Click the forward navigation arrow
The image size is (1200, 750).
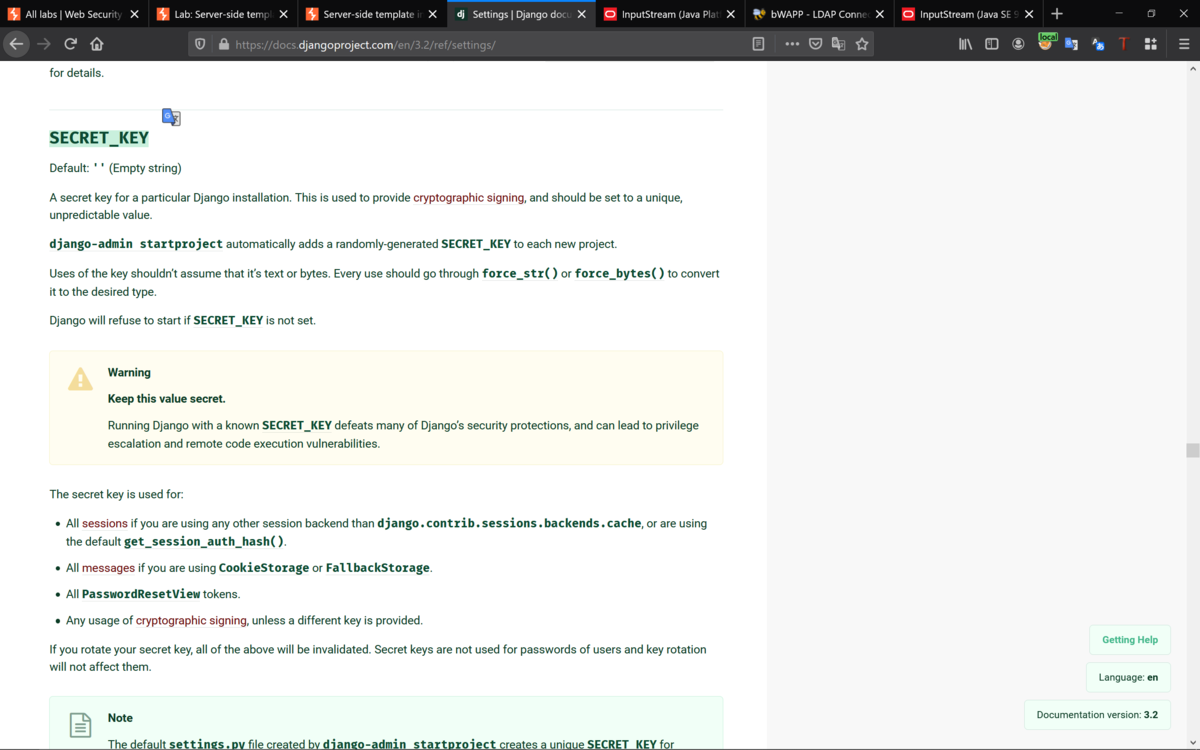click(43, 44)
